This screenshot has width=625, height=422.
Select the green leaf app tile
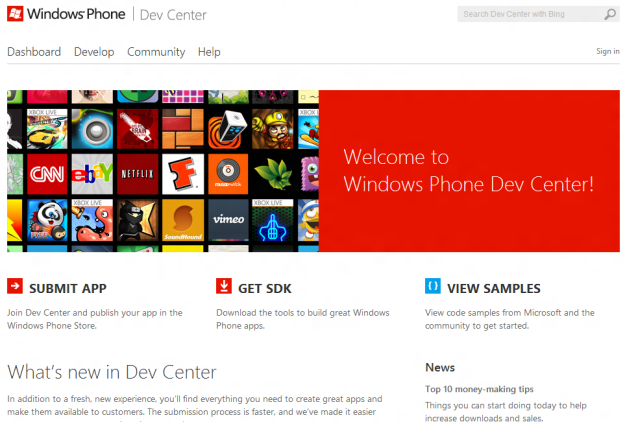273,174
